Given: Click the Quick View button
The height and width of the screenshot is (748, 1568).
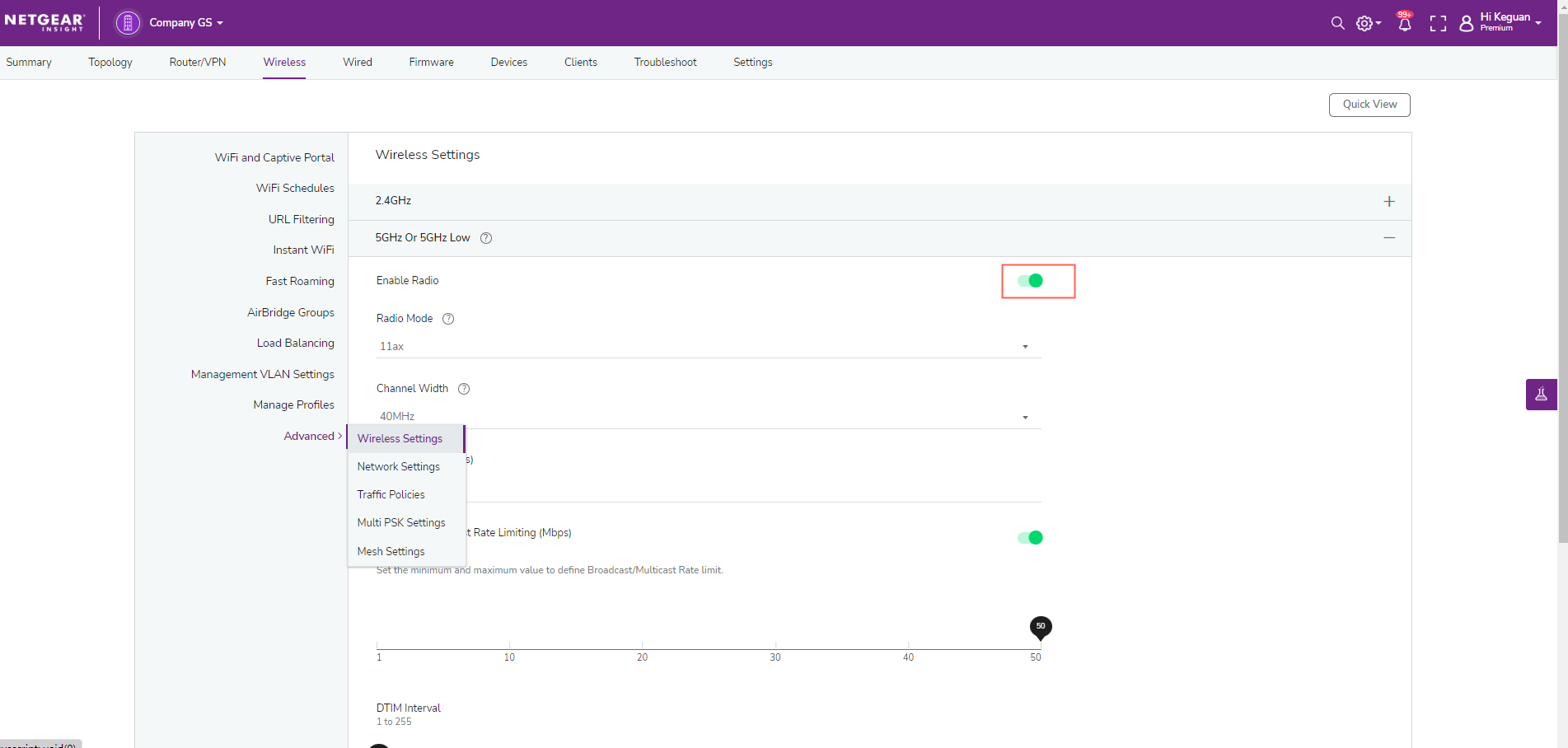Looking at the screenshot, I should pos(1369,105).
